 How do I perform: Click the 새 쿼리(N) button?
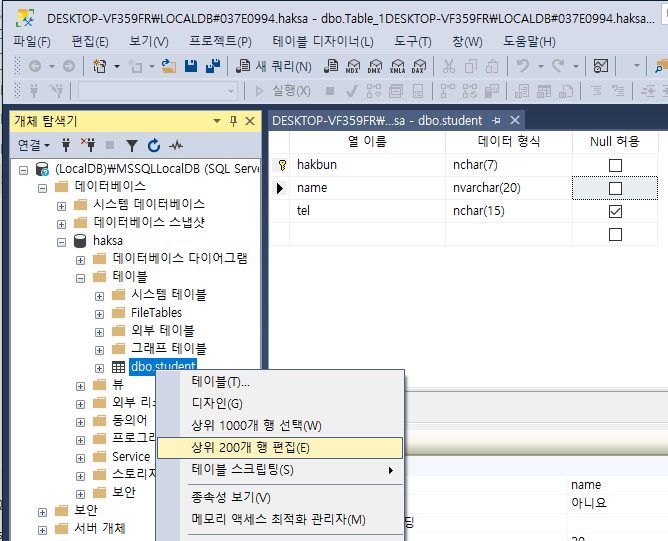coord(274,66)
